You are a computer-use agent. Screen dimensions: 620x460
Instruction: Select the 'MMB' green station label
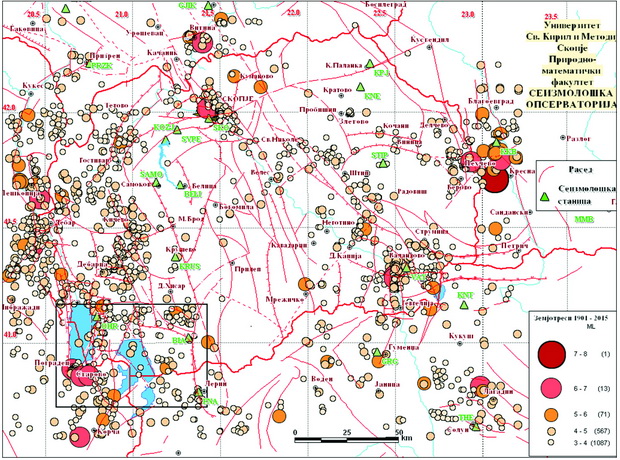pyautogui.click(x=584, y=219)
